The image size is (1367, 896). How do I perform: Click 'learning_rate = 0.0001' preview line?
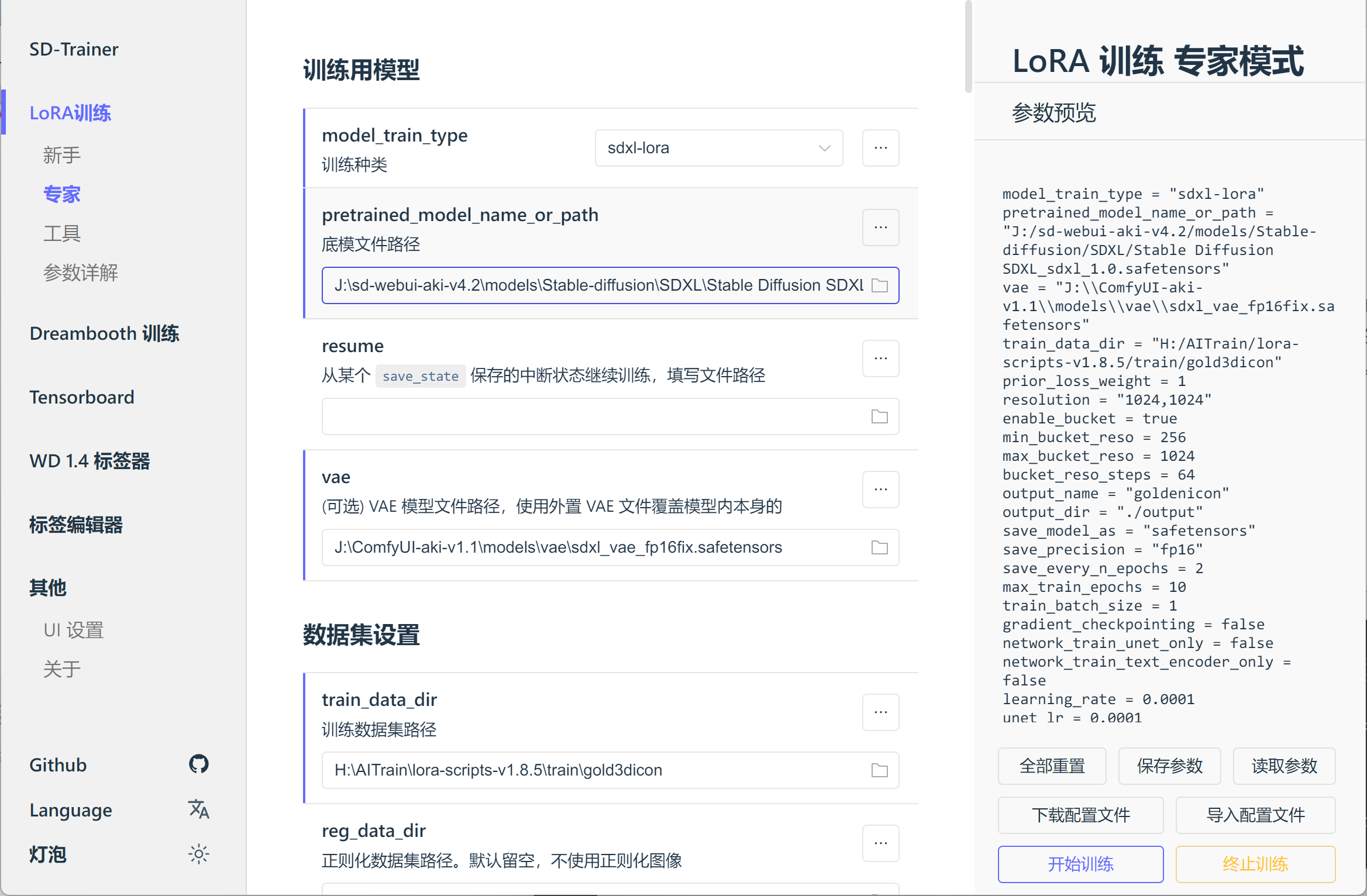coord(1098,699)
